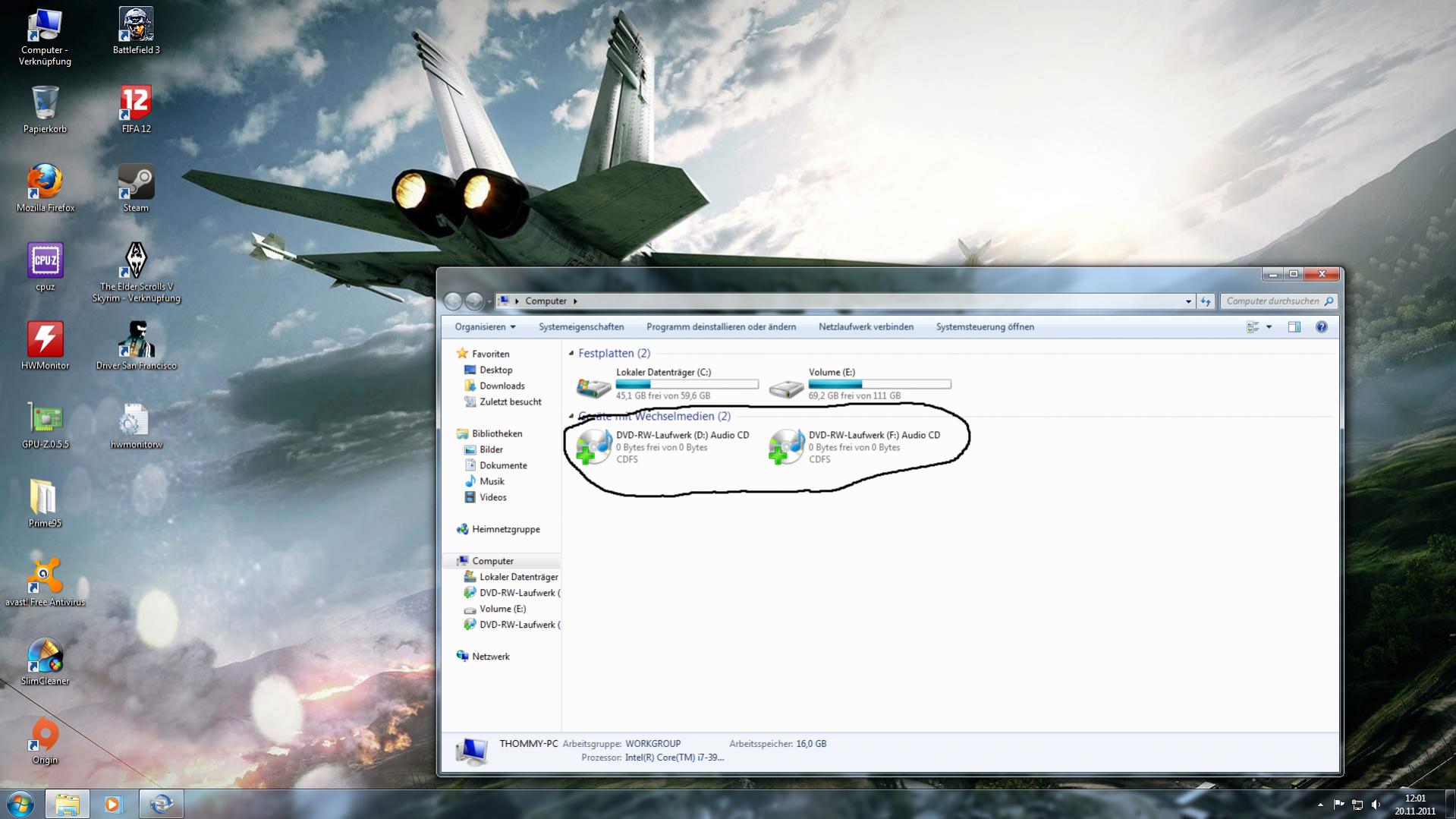Select HWMonitor desktop icon
This screenshot has width=1456, height=819.
(x=45, y=347)
